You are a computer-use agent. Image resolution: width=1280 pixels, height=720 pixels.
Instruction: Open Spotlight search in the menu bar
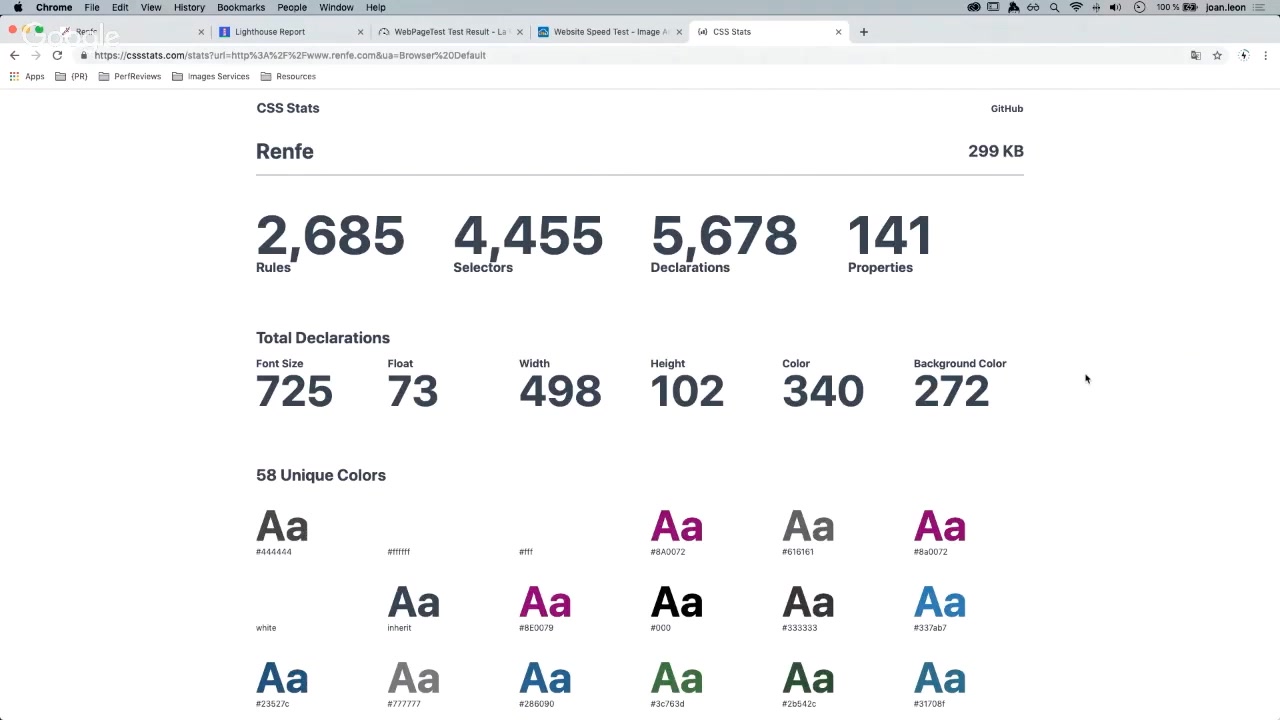pos(1054,7)
